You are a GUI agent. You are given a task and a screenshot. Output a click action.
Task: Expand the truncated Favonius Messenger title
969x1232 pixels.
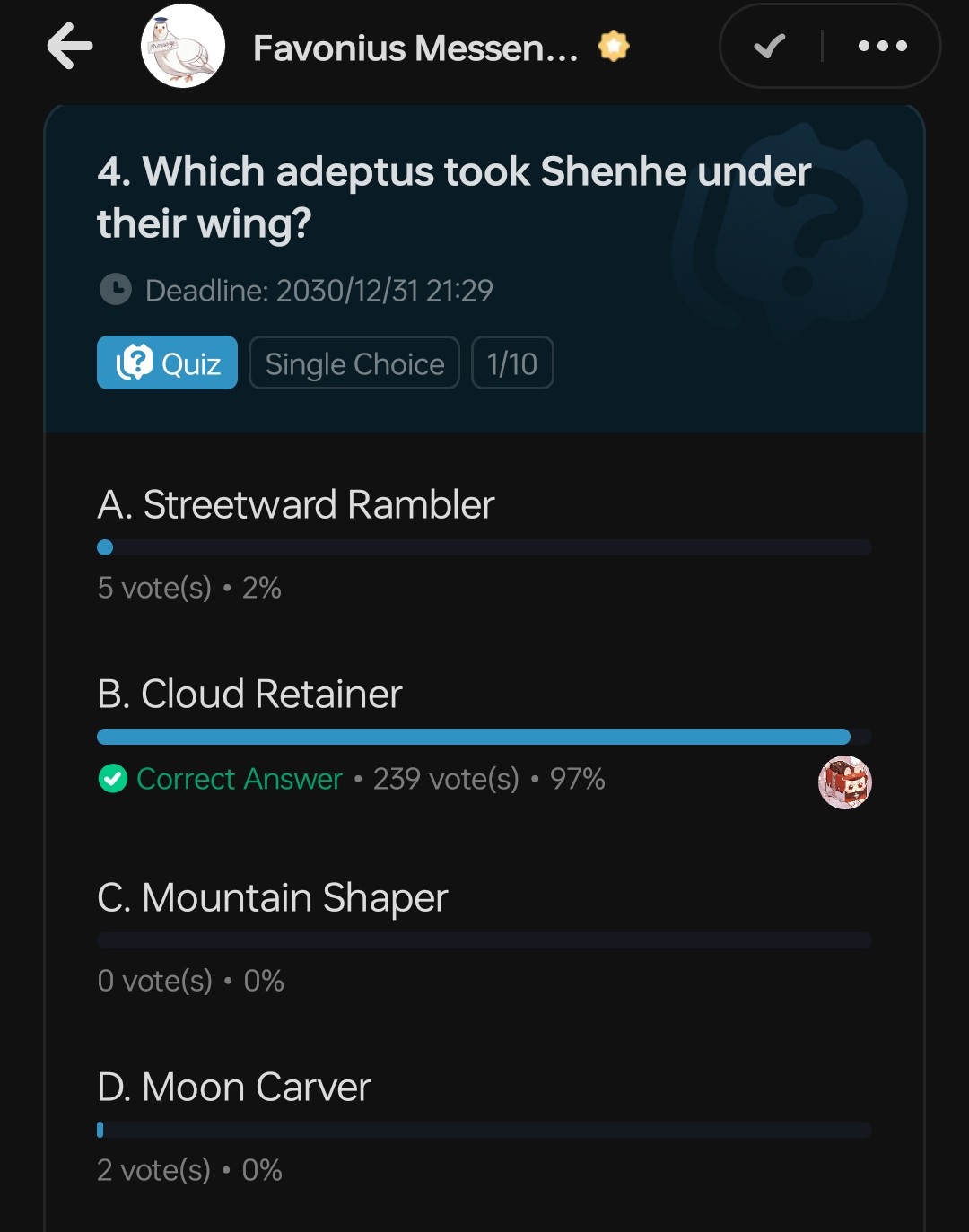[x=413, y=47]
